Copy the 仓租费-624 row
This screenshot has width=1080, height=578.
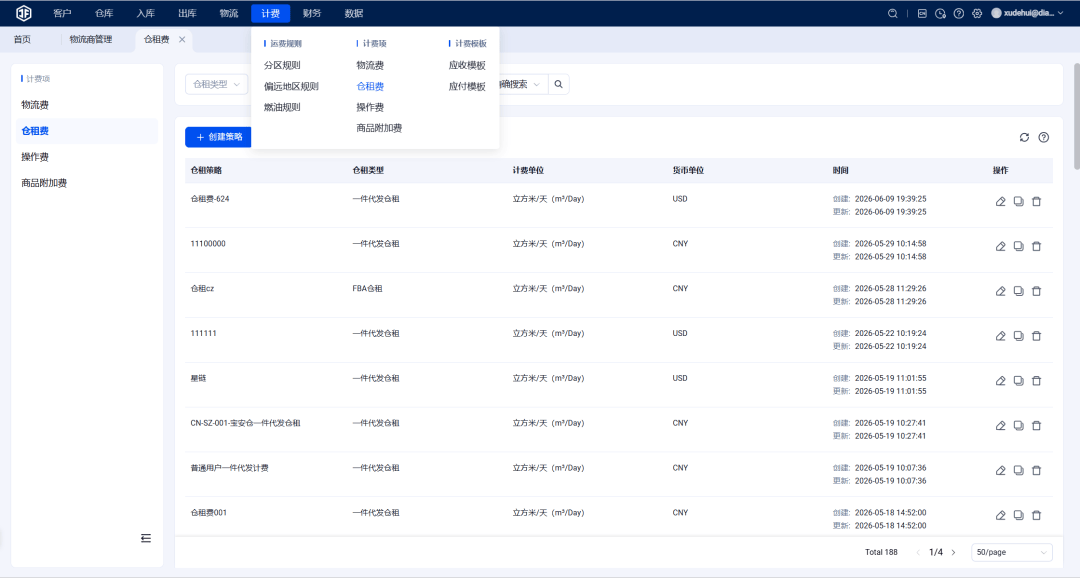[x=1018, y=201]
